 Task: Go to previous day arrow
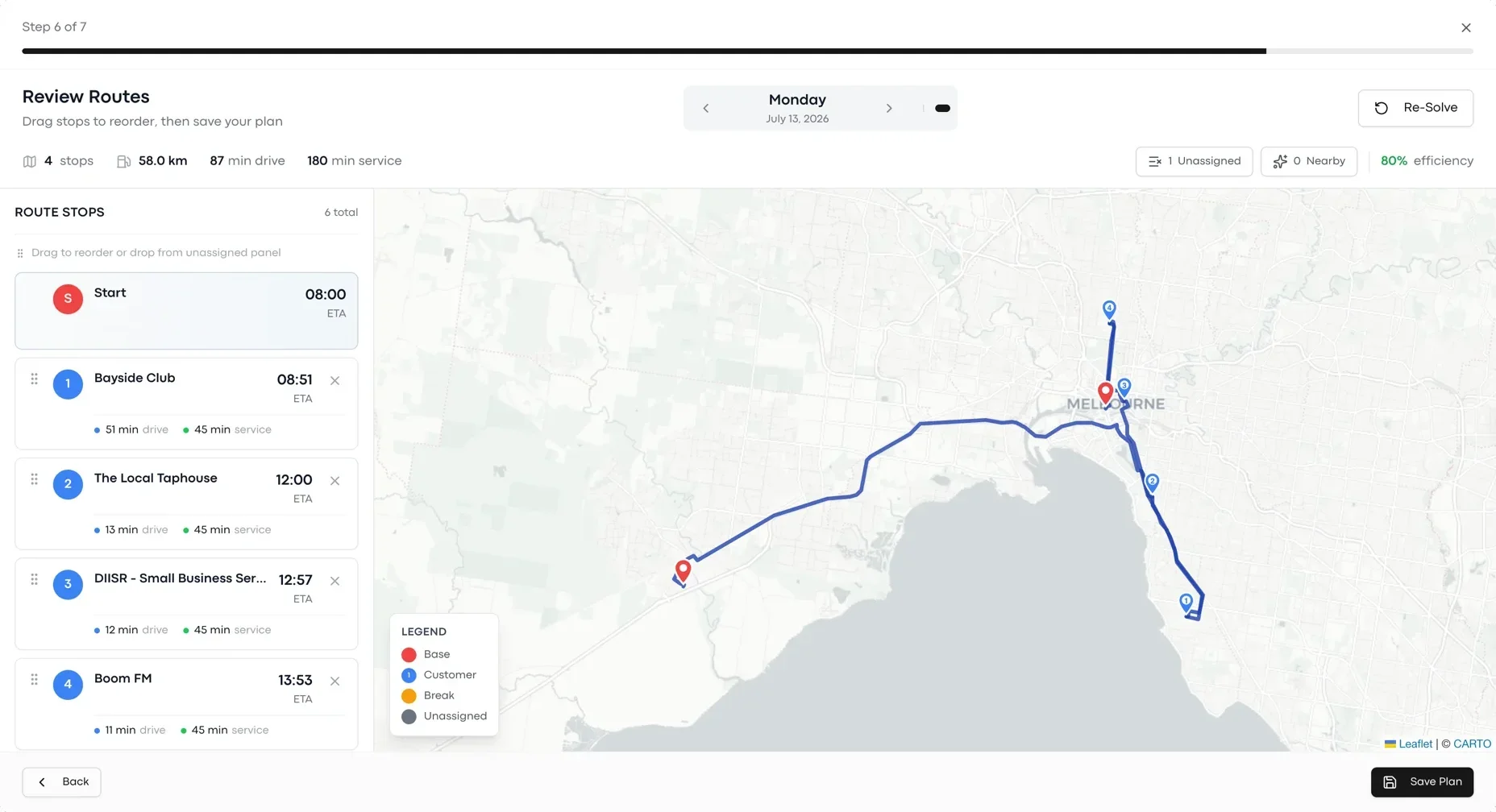tap(706, 108)
